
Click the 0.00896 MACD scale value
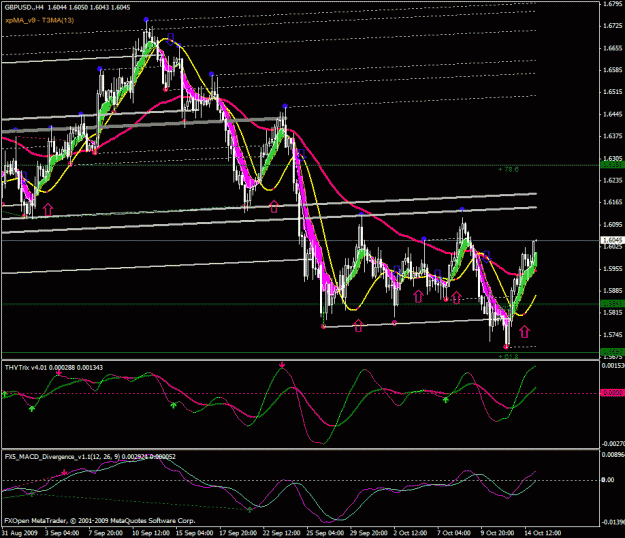pos(613,455)
